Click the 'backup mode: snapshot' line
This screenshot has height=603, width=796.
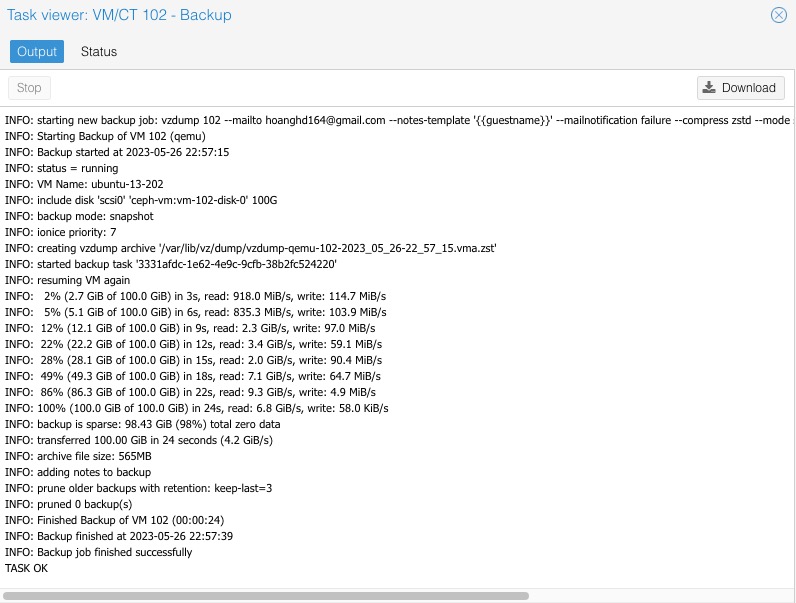tap(79, 216)
